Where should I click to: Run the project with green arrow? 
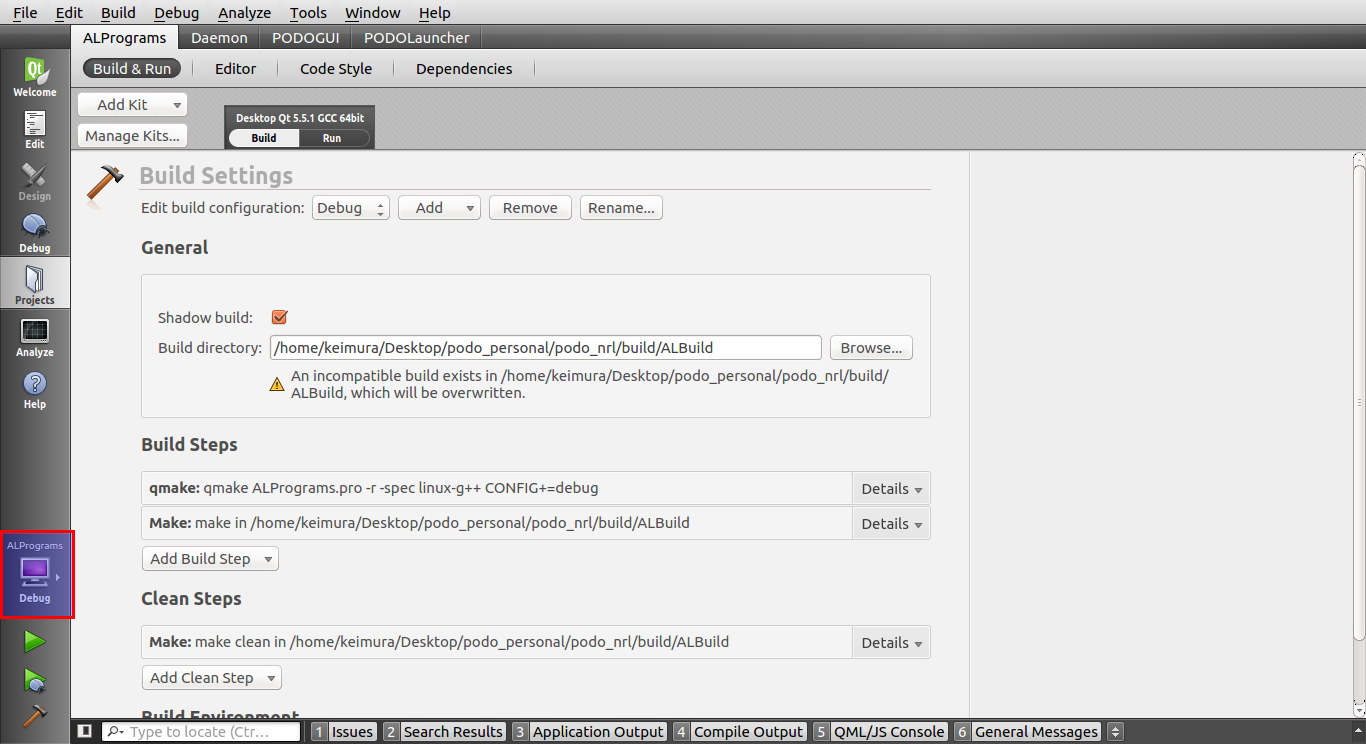[35, 641]
